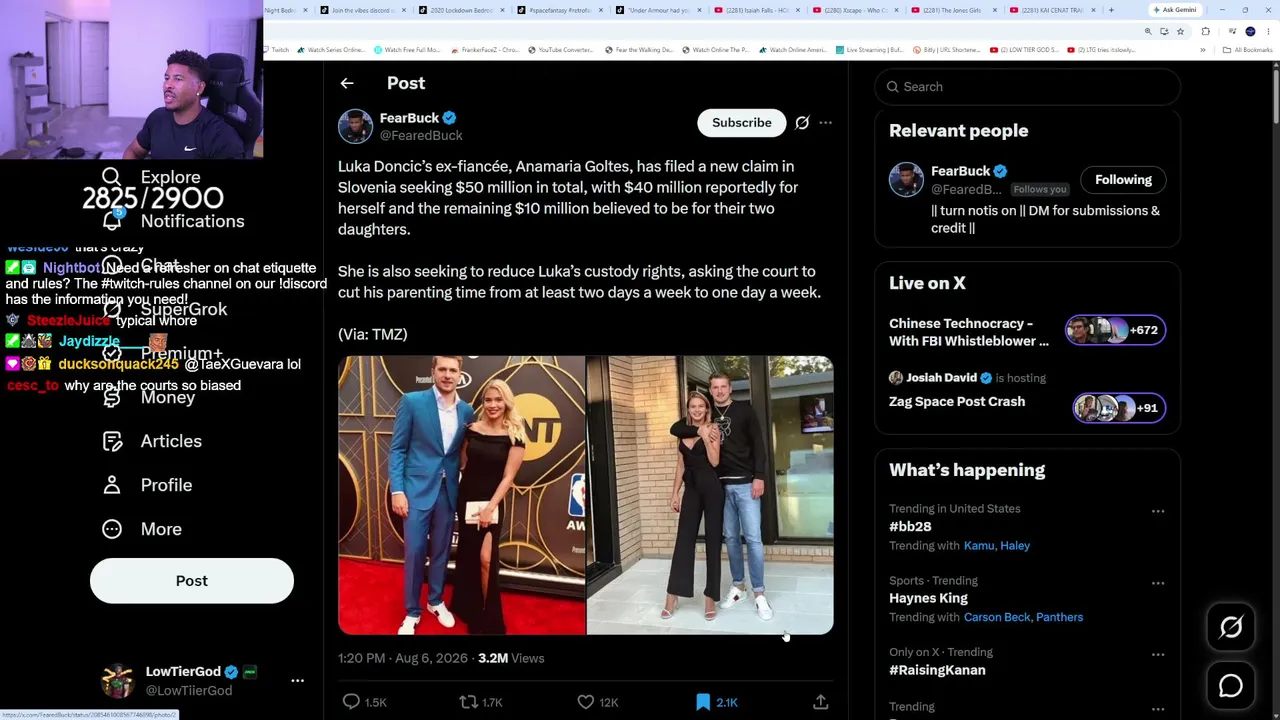Open the Carson Beck trending link
This screenshot has width=1280, height=720.
click(997, 618)
